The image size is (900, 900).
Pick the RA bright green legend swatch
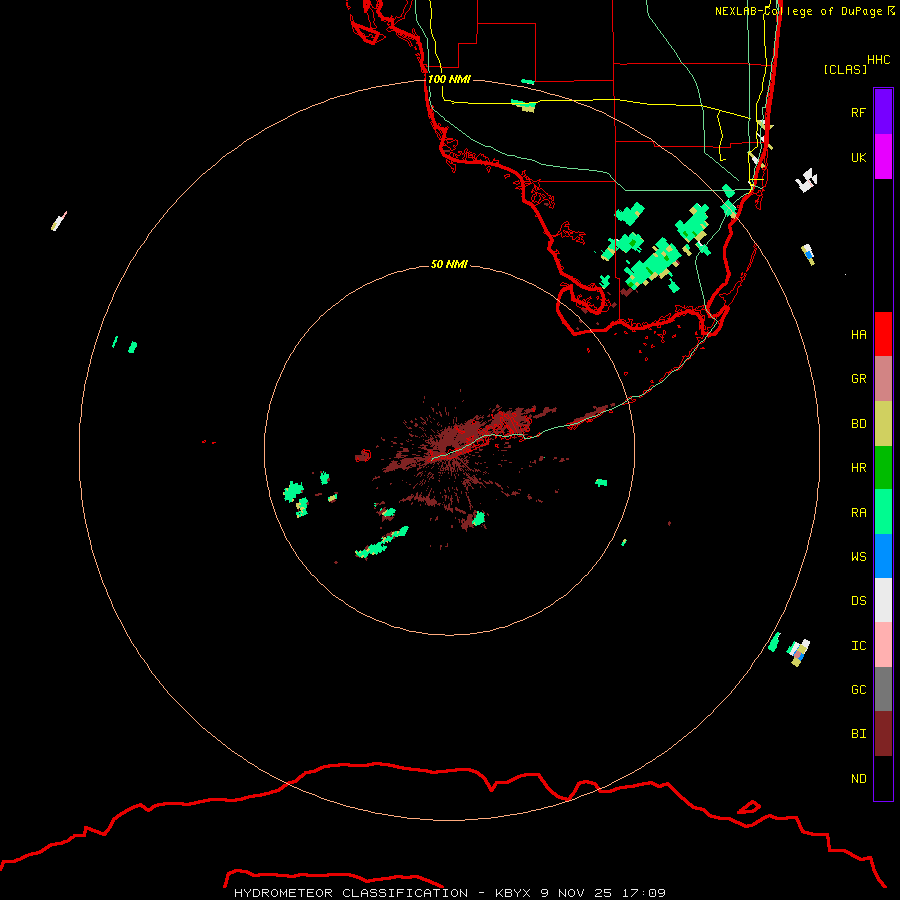pos(883,512)
